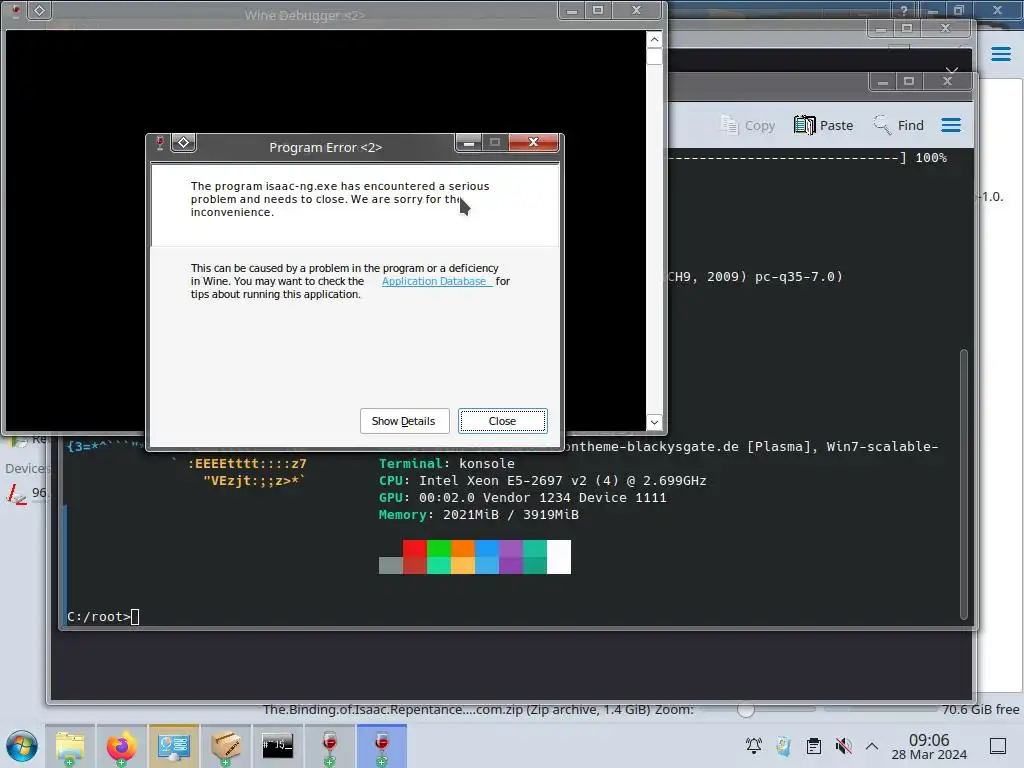Open the Konsole hamburger menu

click(951, 125)
